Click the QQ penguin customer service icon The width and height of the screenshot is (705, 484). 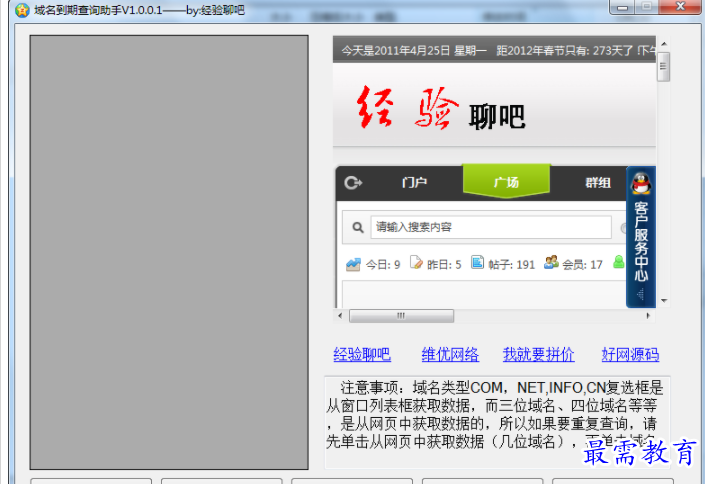pyautogui.click(x=641, y=184)
